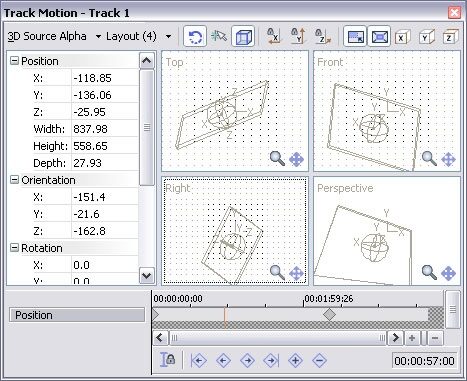Toggle prevent movement on X axis
467x381 pixels.
click(274, 36)
